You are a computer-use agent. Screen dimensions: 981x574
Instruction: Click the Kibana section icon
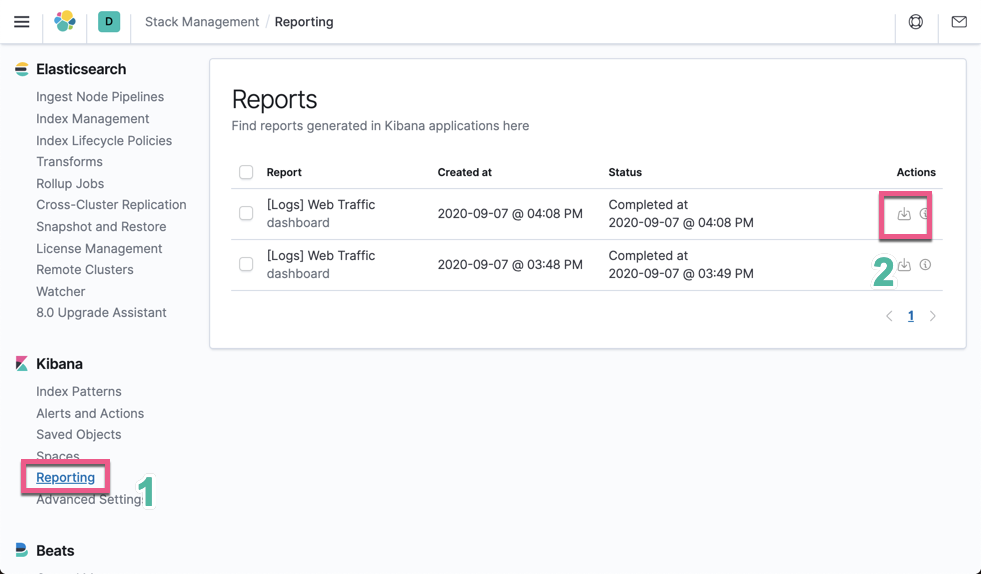point(22,364)
